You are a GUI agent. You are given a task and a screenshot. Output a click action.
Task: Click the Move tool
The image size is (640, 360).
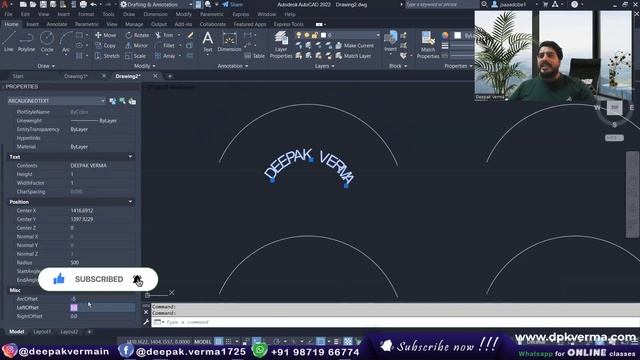pos(105,35)
